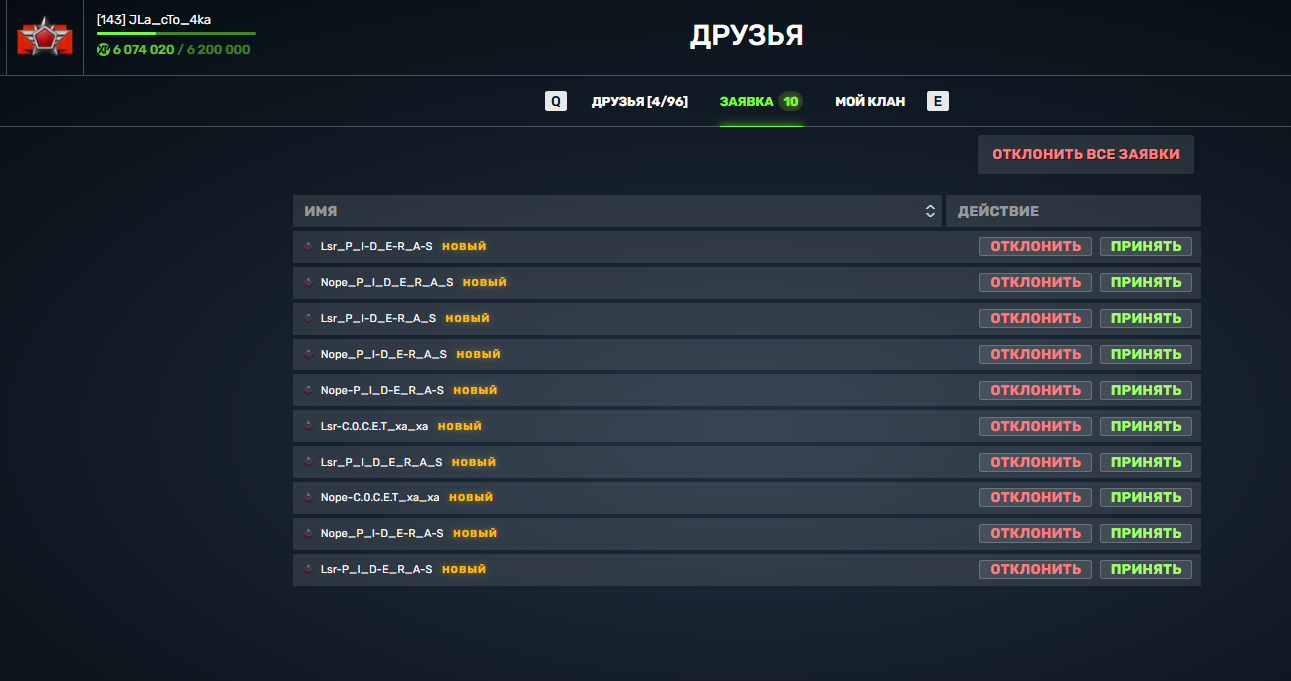
Task: Click the green 10 counter on ЗАЯВКА
Action: click(x=790, y=101)
